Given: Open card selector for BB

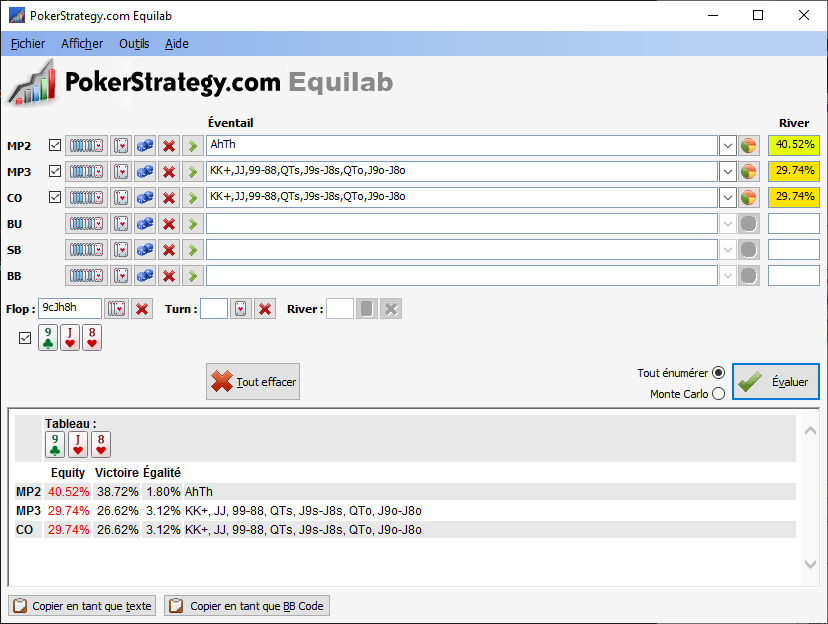Looking at the screenshot, I should (121, 276).
